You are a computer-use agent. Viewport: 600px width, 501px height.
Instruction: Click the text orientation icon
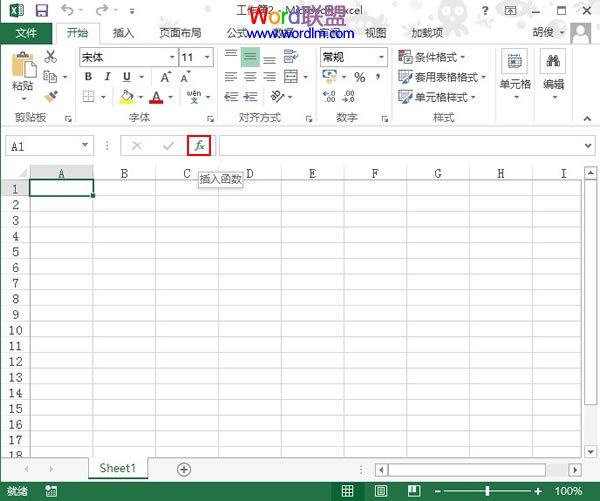point(277,96)
